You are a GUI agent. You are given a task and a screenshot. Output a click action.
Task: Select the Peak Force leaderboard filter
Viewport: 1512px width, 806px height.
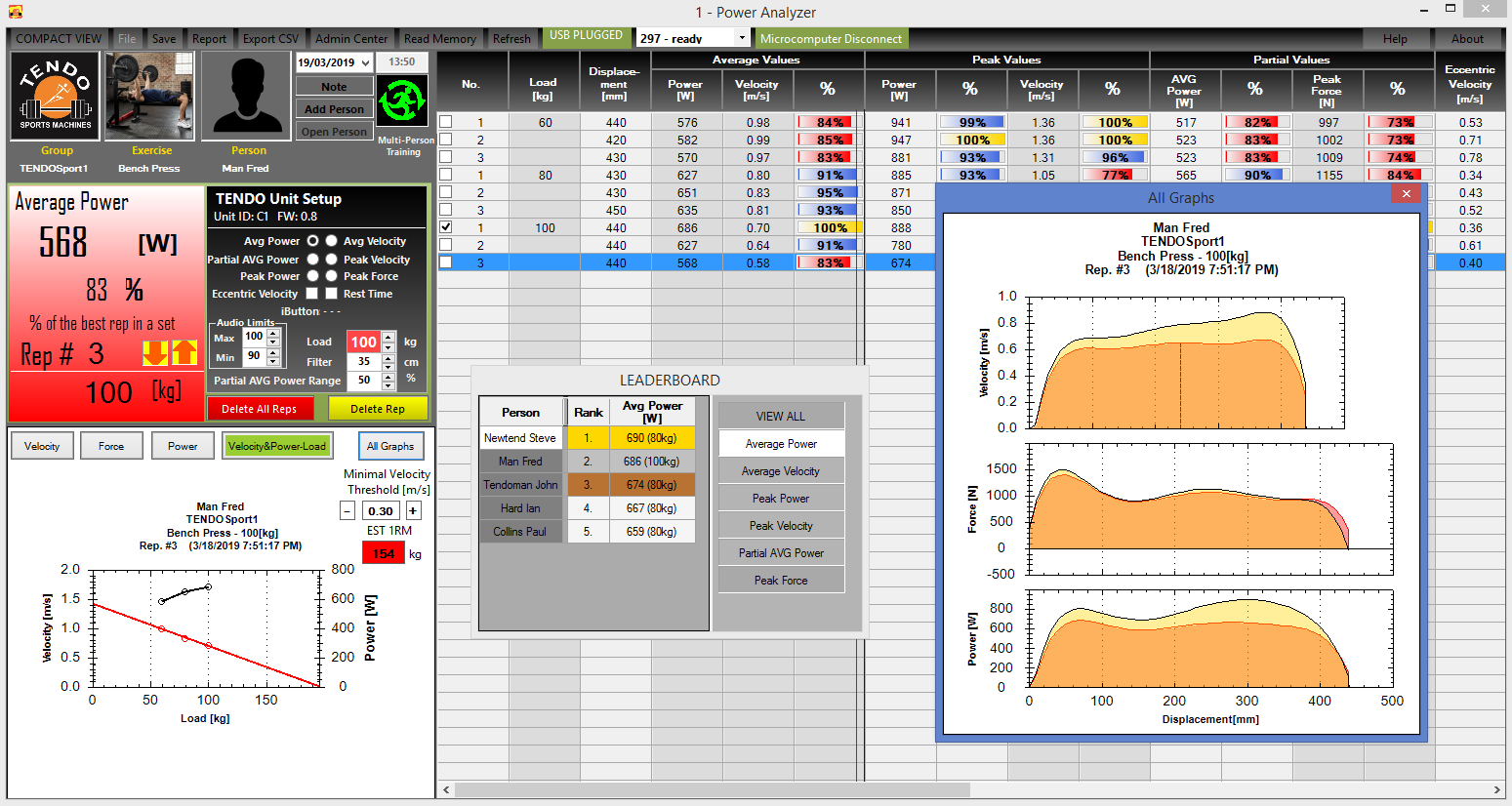pyautogui.click(x=781, y=580)
